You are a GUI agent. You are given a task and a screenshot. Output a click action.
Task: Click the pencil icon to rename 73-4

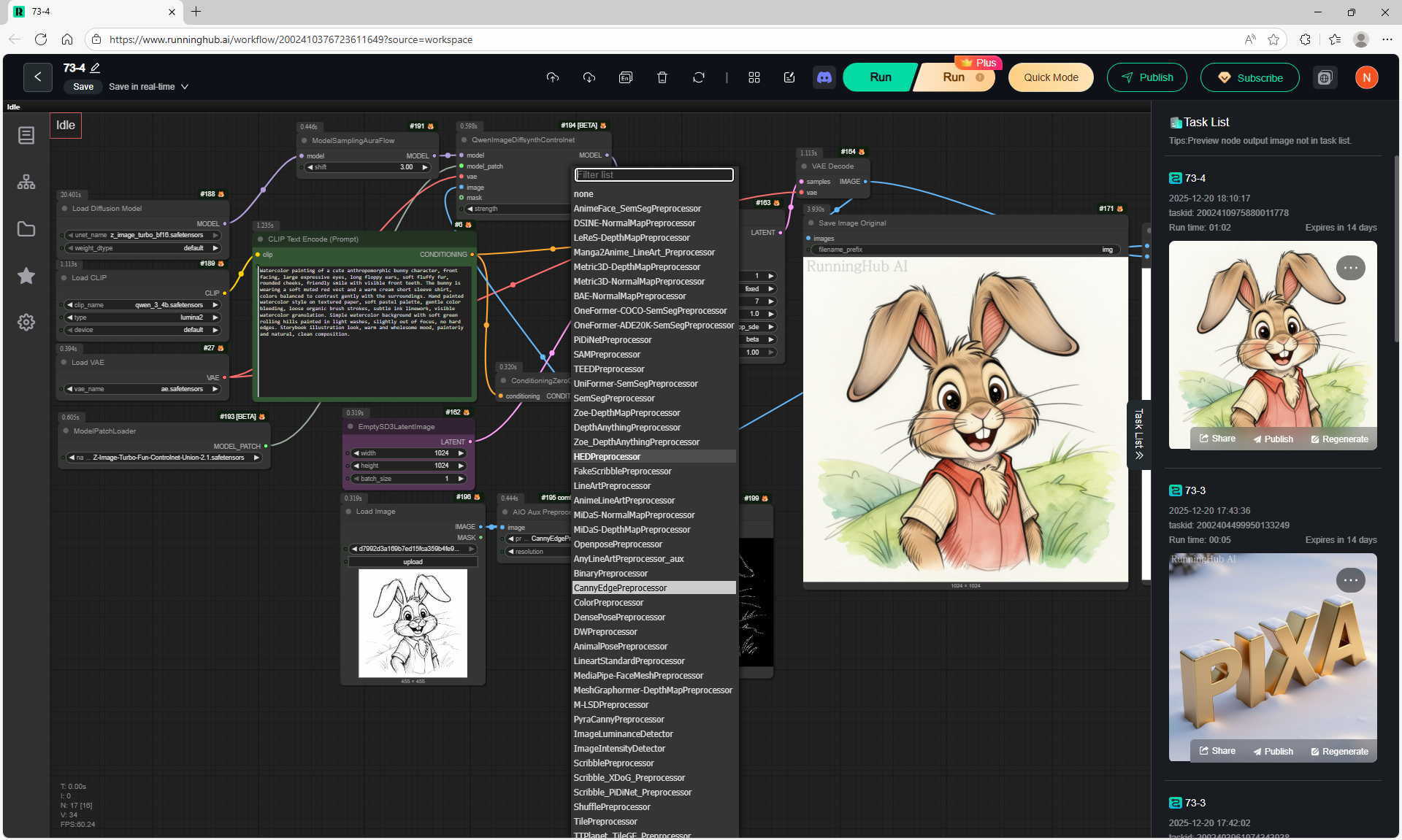pyautogui.click(x=96, y=68)
